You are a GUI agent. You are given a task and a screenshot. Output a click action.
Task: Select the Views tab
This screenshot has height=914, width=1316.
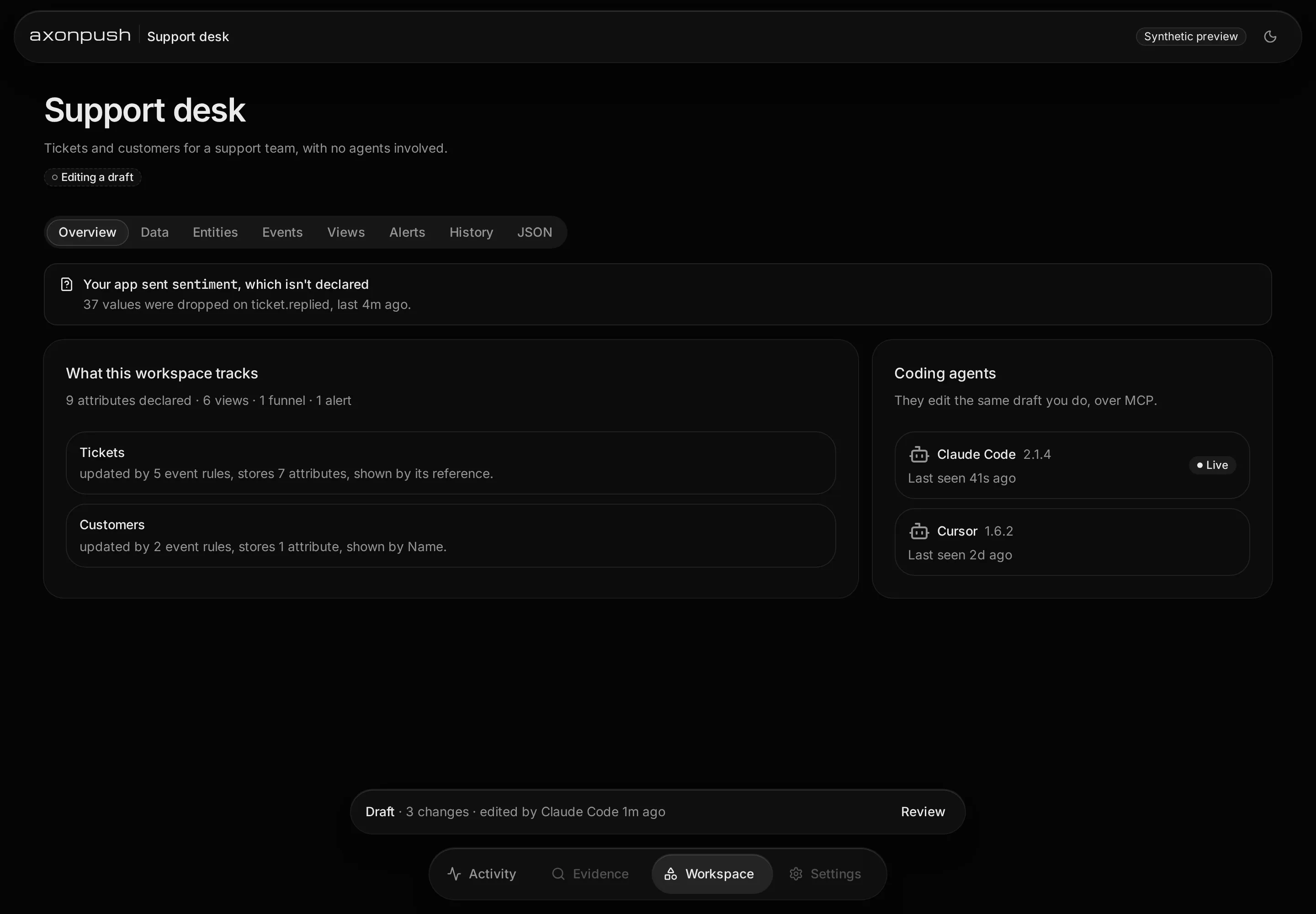tap(346, 232)
